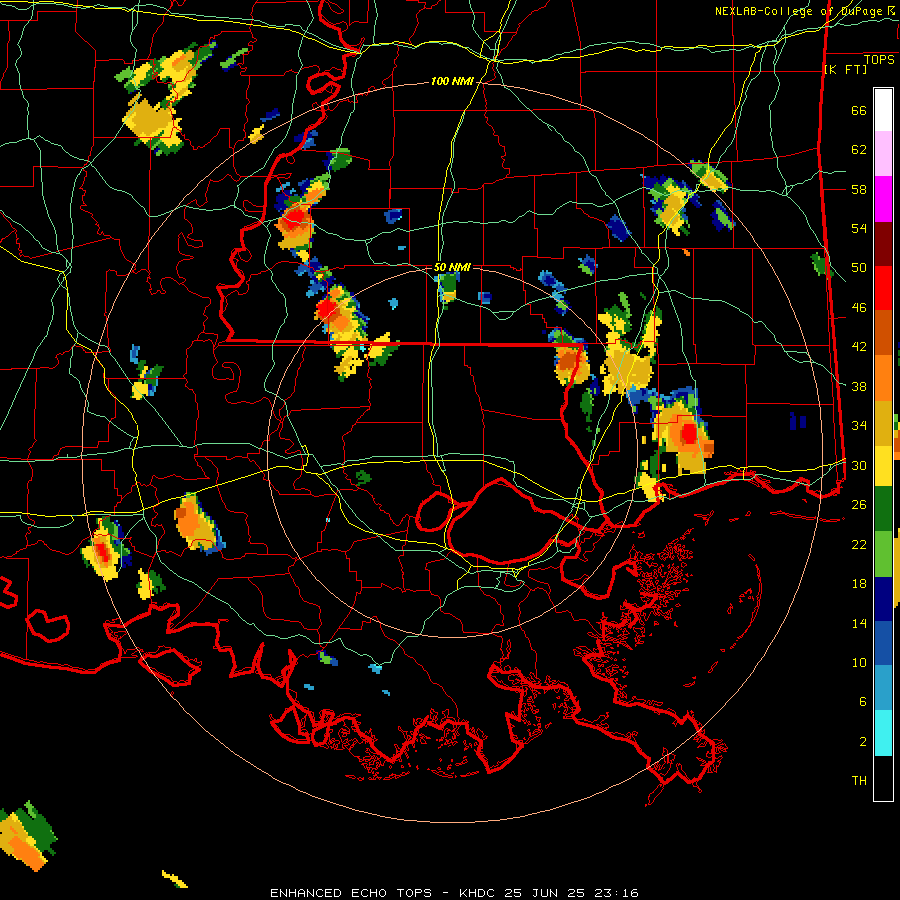
Task: Click the 'NEXLAB-College of DuPage' credit text
Action: point(800,11)
